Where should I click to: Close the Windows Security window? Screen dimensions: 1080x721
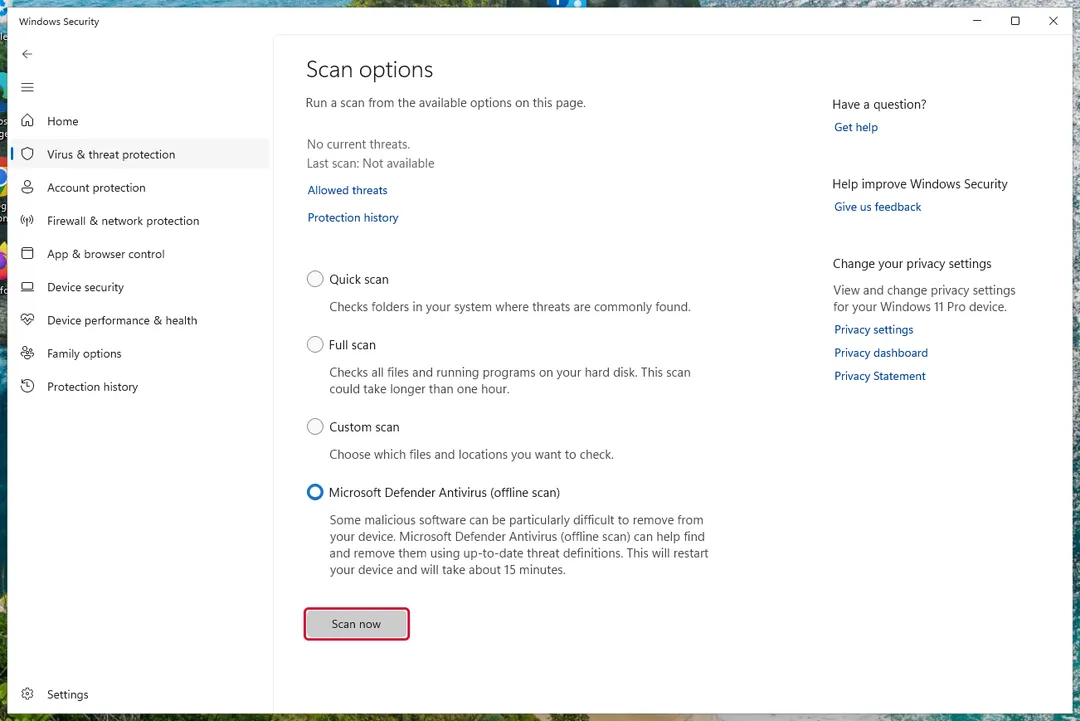tap(1053, 21)
